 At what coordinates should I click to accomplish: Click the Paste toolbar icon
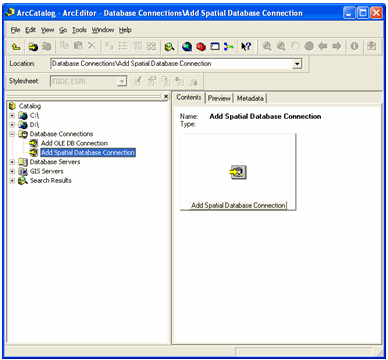point(78,46)
